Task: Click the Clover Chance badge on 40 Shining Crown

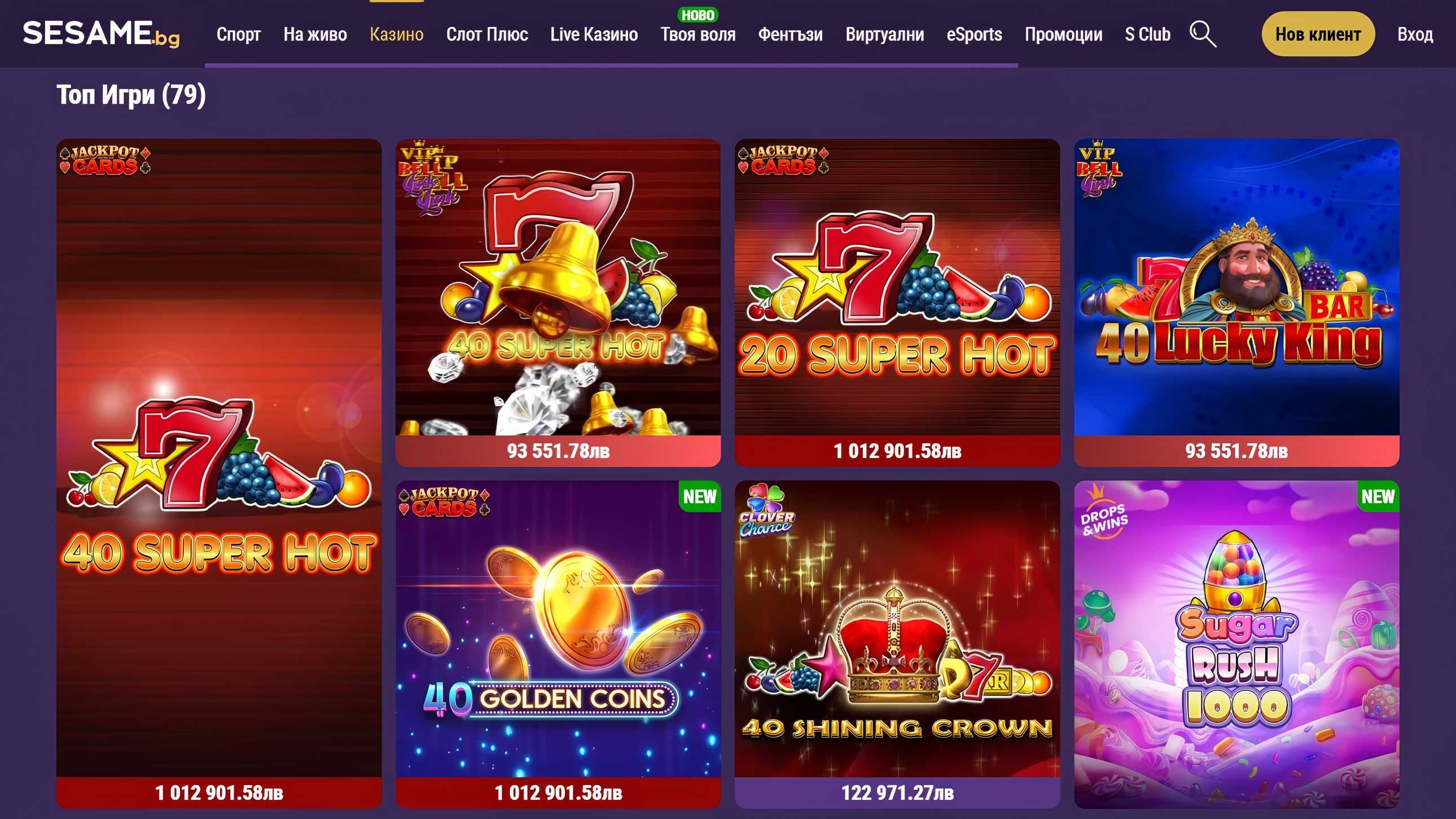Action: pyautogui.click(x=766, y=509)
